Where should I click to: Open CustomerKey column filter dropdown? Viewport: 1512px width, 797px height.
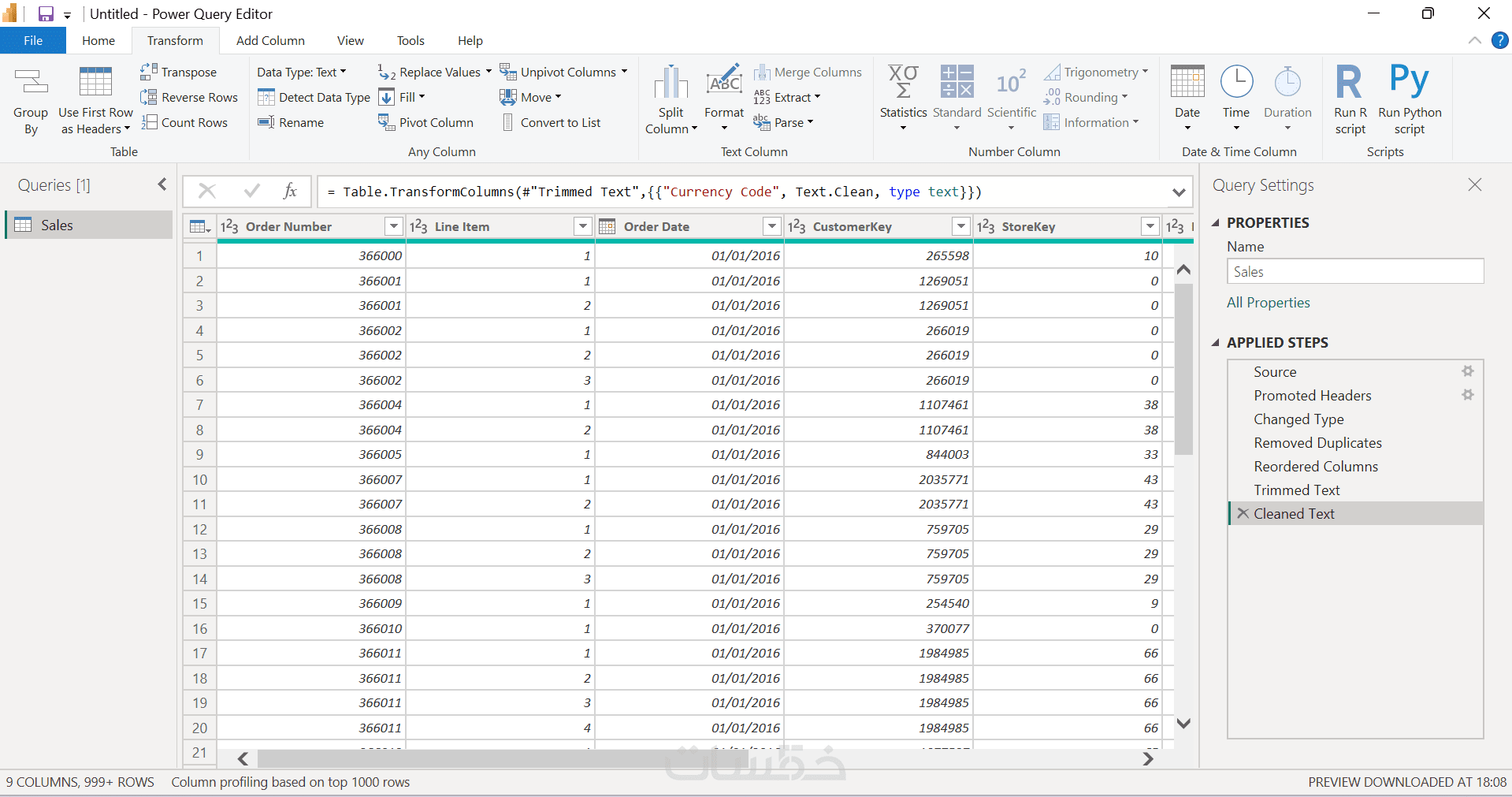(x=961, y=226)
